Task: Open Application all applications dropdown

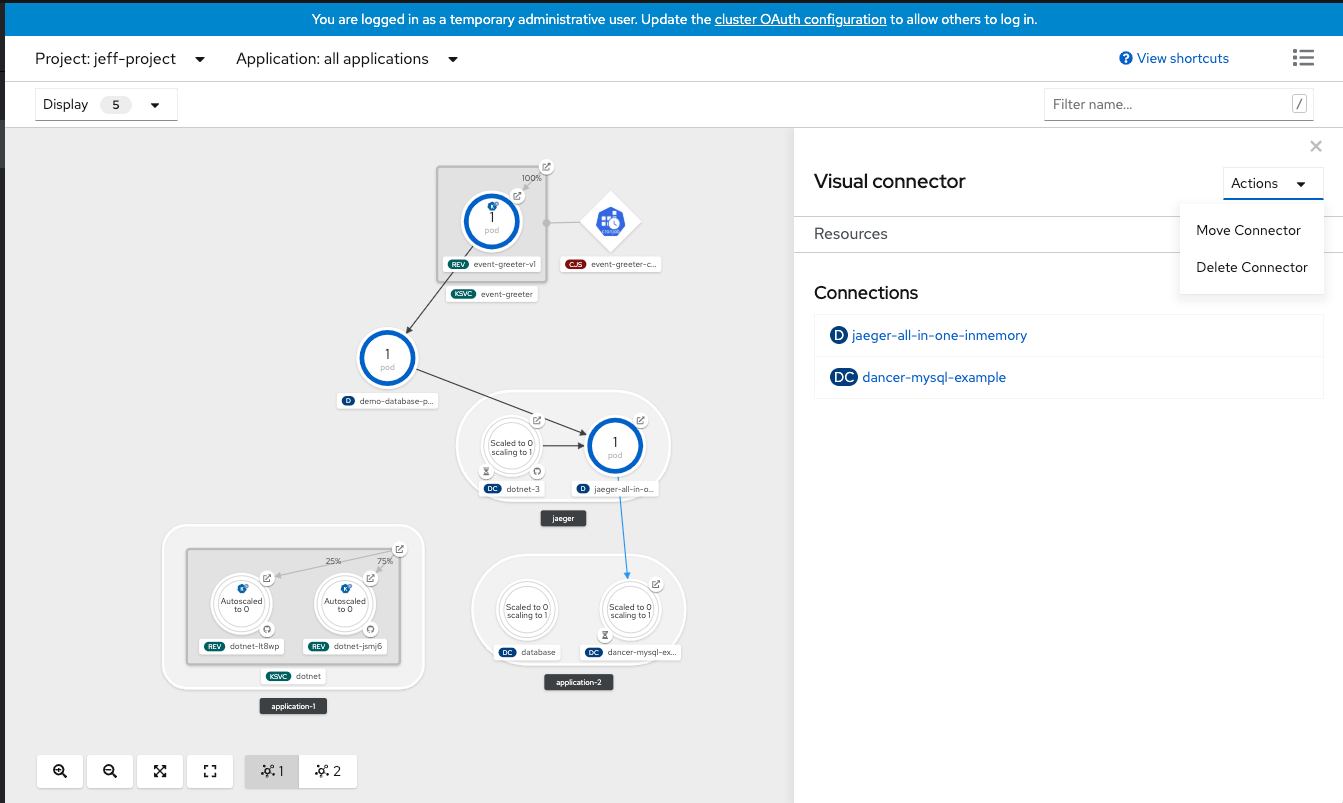Action: (347, 59)
